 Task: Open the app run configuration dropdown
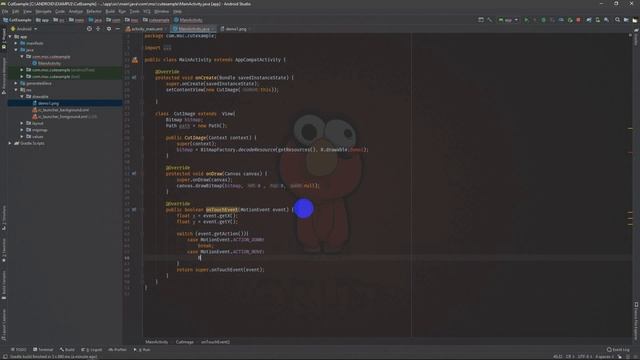tap(508, 20)
